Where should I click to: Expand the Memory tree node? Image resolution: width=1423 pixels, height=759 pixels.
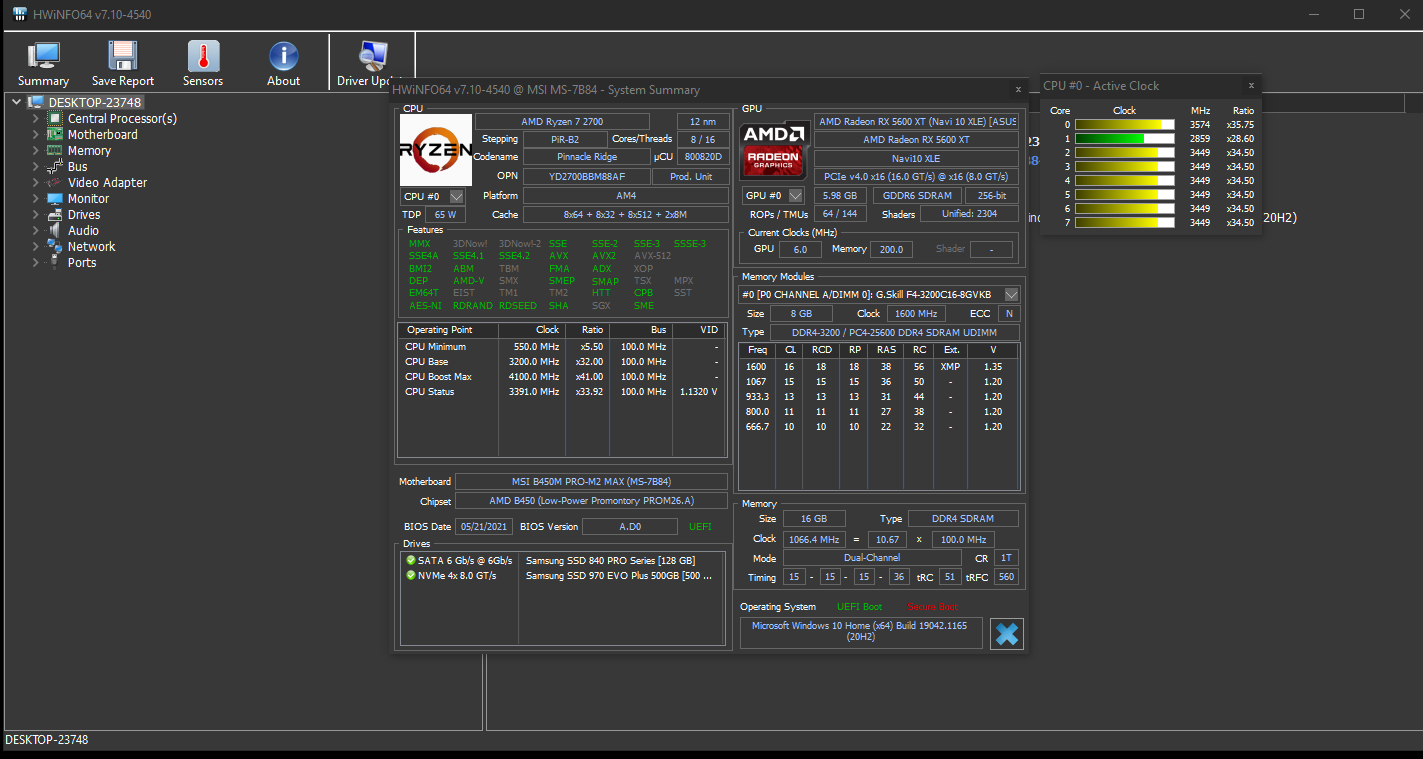click(36, 150)
